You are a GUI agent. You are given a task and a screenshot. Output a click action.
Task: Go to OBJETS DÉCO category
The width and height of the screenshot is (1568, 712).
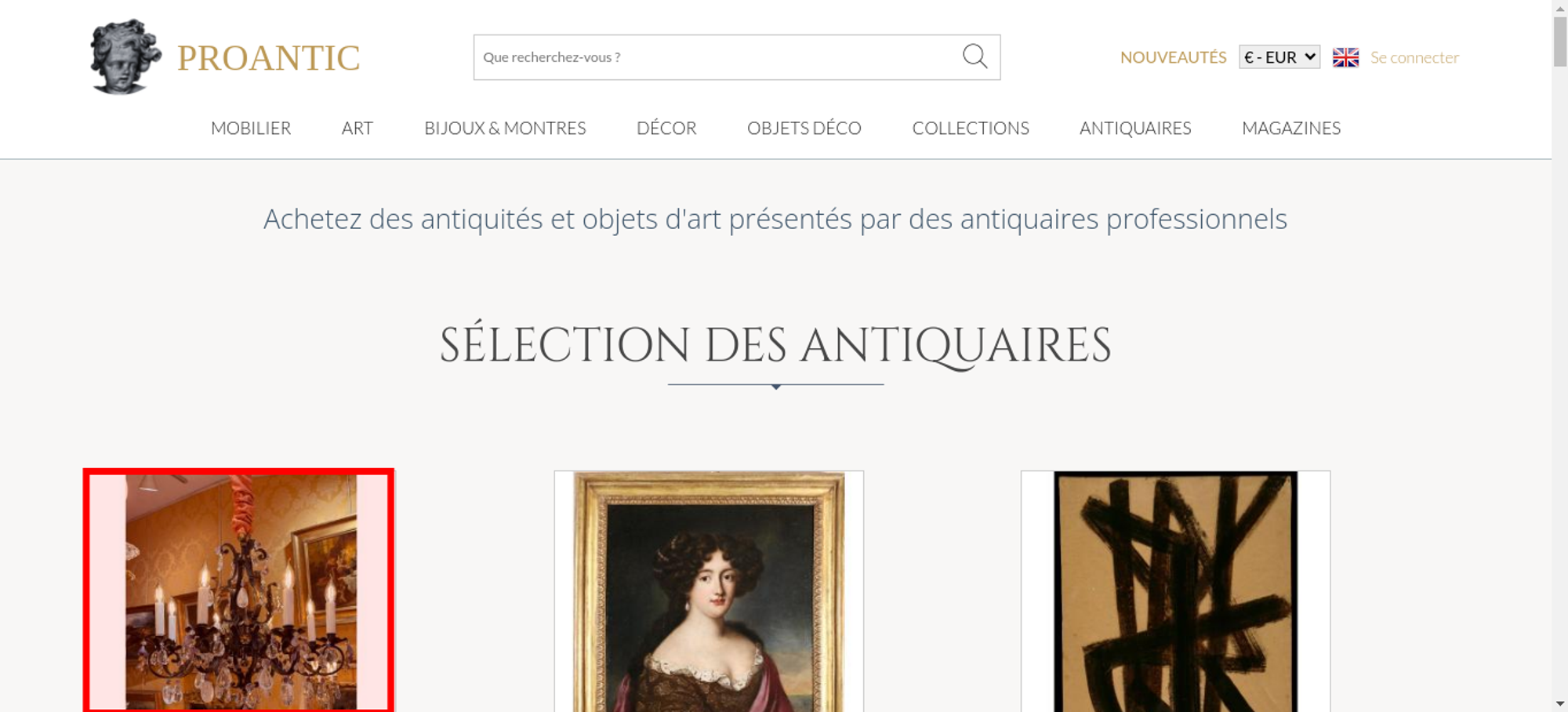pyautogui.click(x=804, y=128)
